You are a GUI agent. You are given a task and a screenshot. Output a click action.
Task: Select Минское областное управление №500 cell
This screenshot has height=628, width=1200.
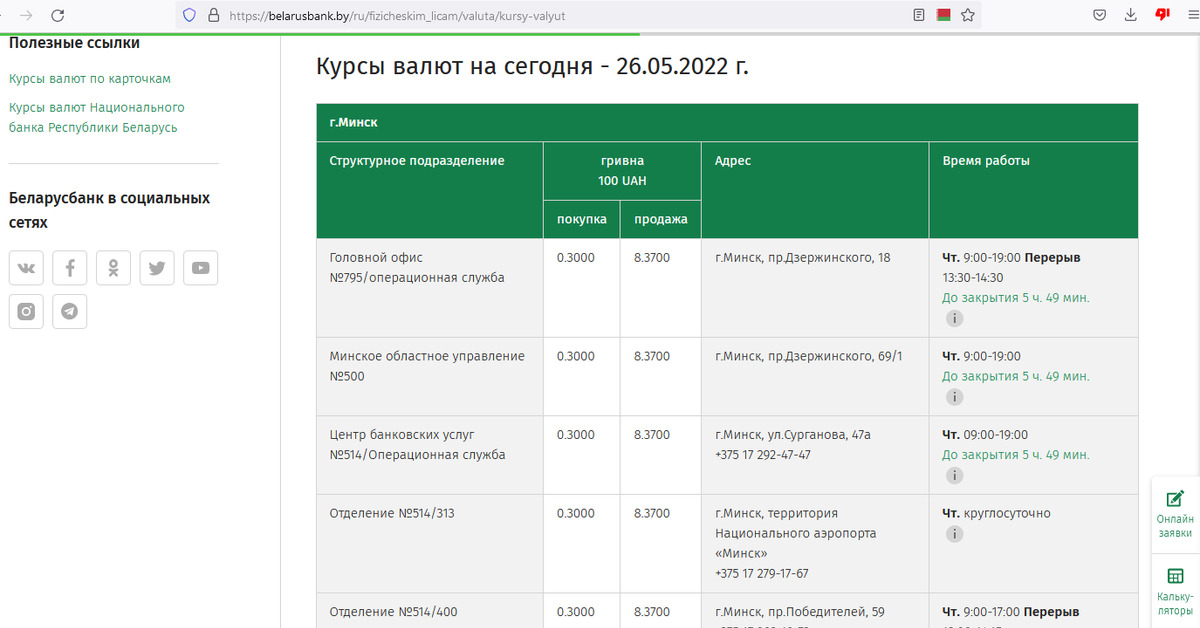coord(430,377)
